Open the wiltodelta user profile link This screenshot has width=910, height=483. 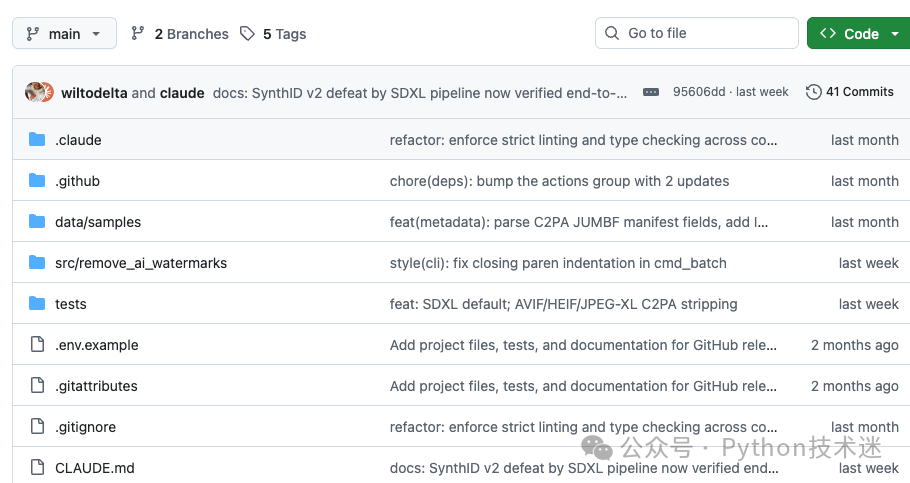pos(94,93)
